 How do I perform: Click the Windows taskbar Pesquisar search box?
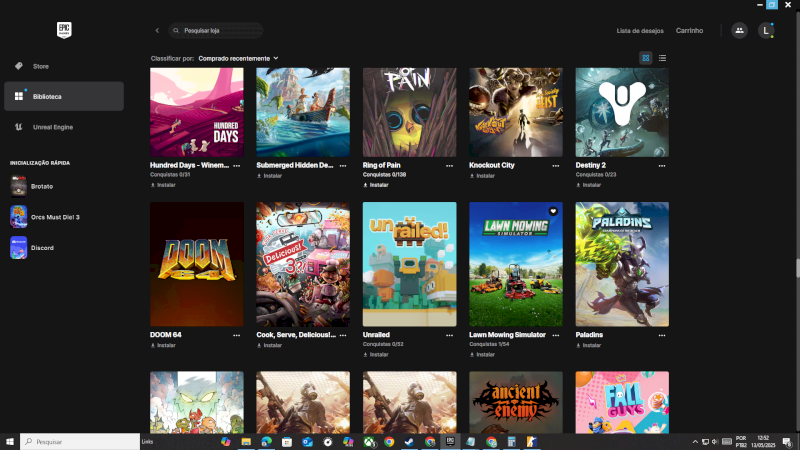pyautogui.click(x=80, y=442)
